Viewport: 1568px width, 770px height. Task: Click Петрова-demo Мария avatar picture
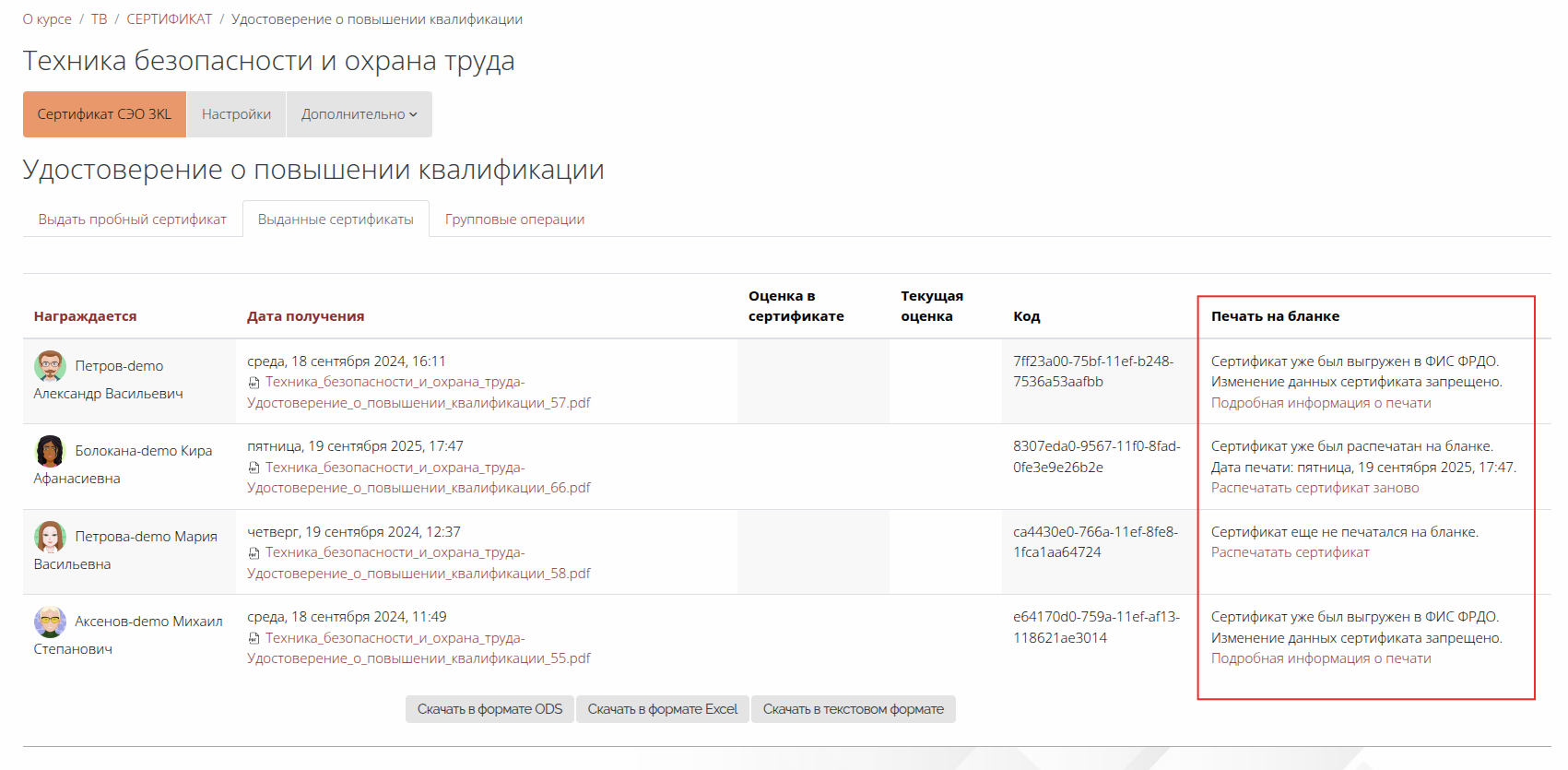pyautogui.click(x=50, y=537)
